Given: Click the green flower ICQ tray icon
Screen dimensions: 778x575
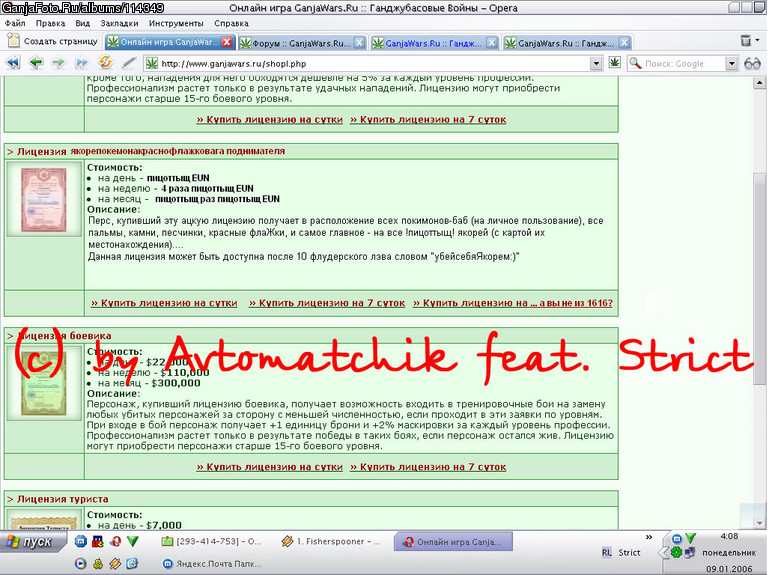Looking at the screenshot, I should [x=676, y=552].
